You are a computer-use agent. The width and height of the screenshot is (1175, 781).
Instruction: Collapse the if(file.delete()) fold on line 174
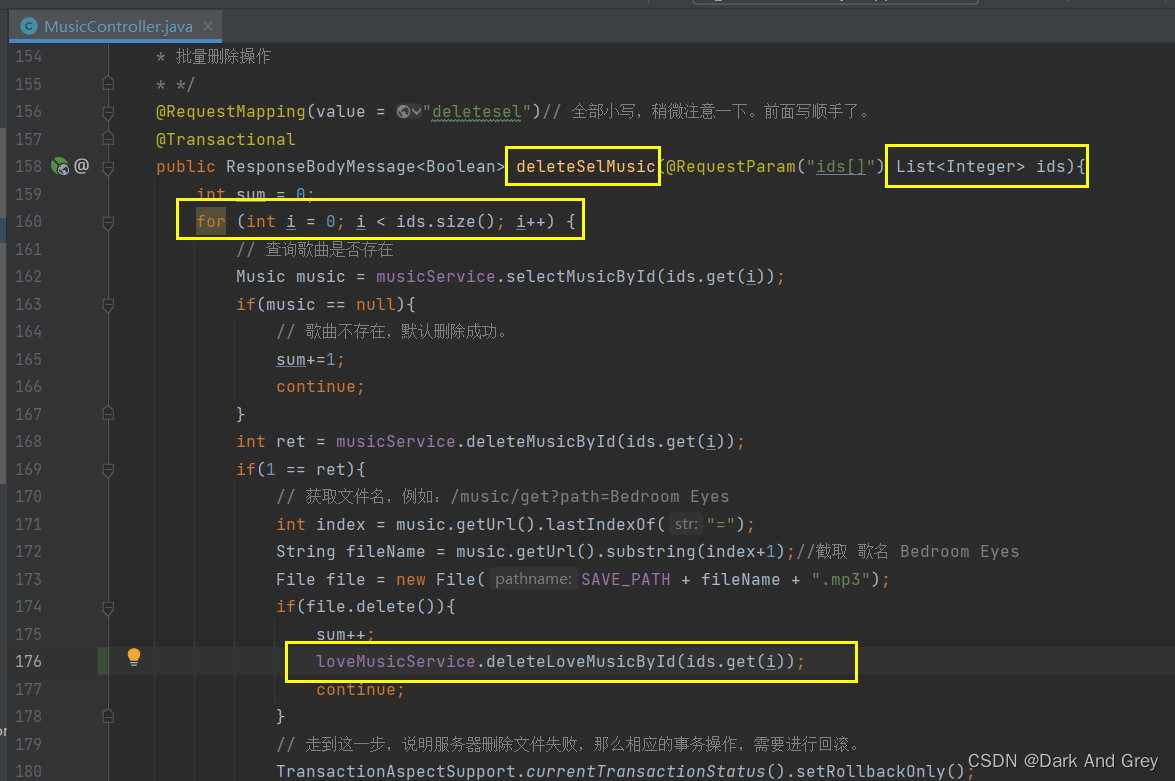108,606
